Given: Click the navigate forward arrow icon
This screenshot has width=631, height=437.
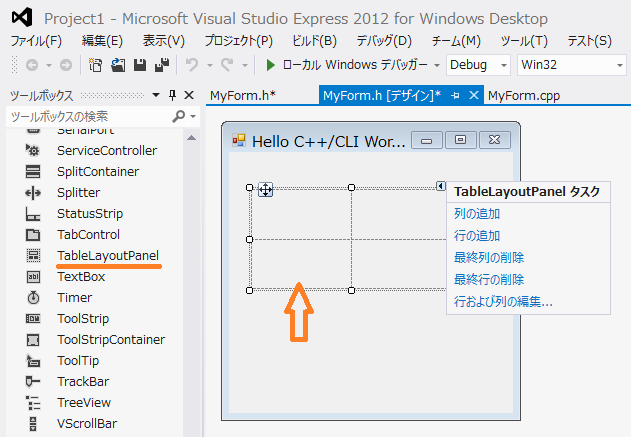Looking at the screenshot, I should pyautogui.click(x=66, y=65).
